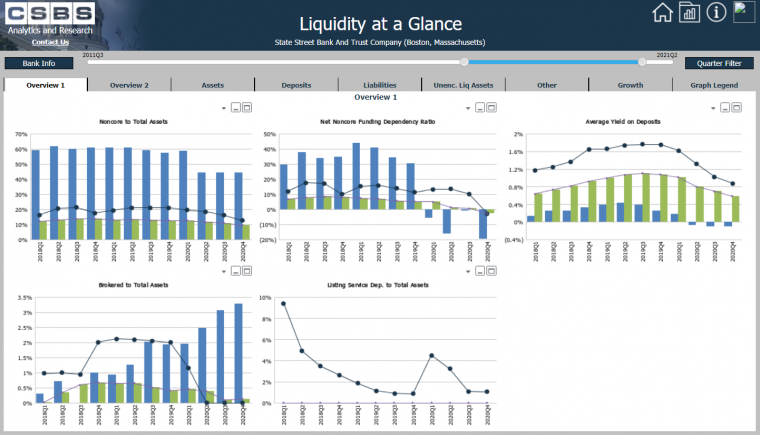Image resolution: width=760 pixels, height=435 pixels.
Task: Click the Brokered to Total Assets title
Action: pos(133,285)
